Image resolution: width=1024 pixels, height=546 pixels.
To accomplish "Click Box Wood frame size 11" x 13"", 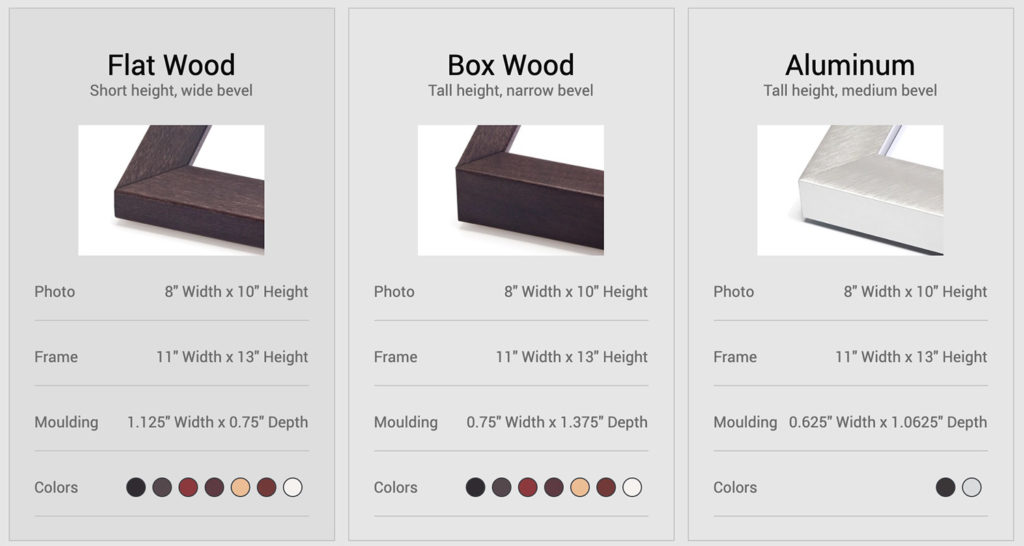I will pyautogui.click(x=571, y=357).
